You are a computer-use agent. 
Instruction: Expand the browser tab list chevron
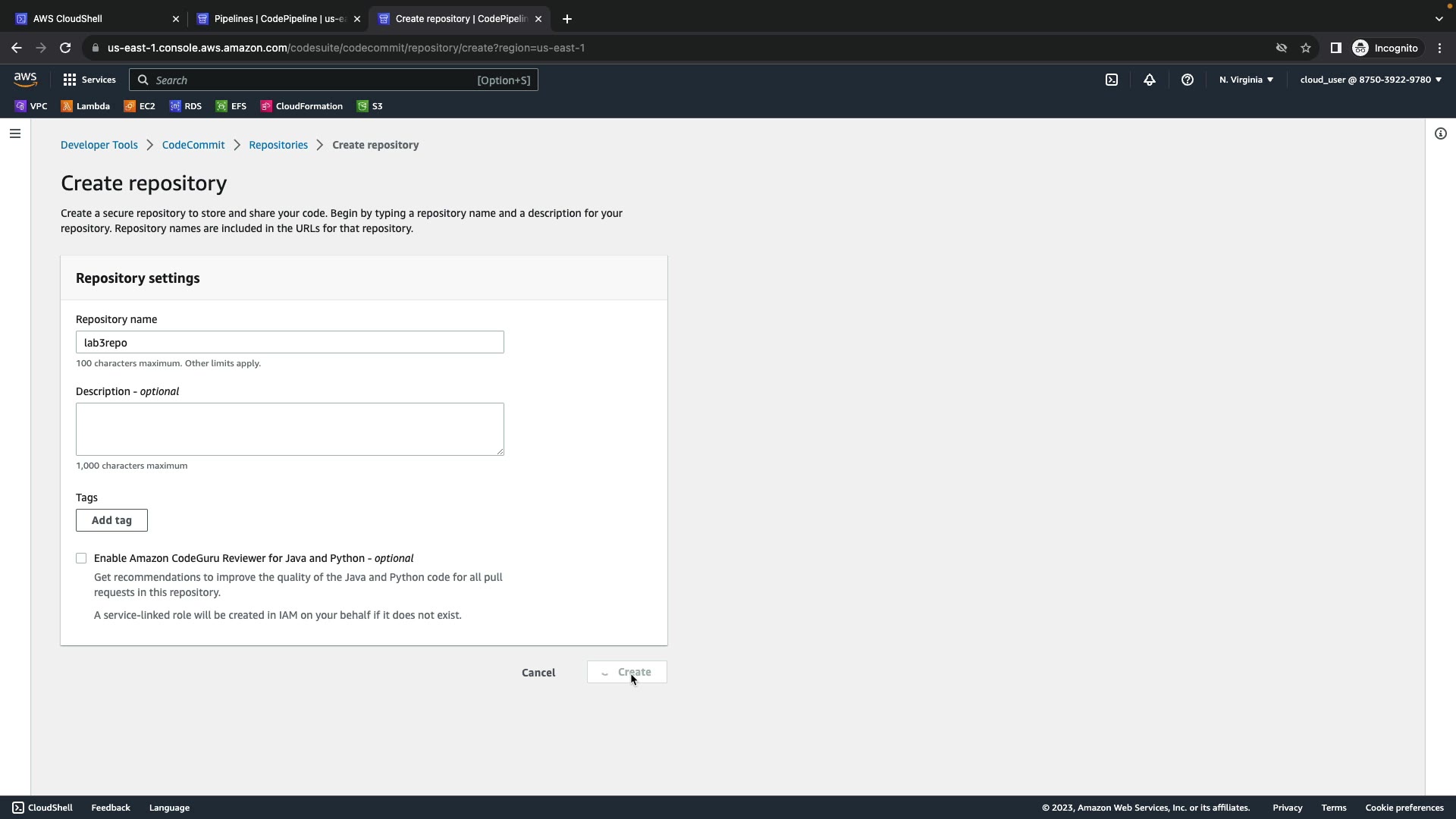pos(1439,18)
